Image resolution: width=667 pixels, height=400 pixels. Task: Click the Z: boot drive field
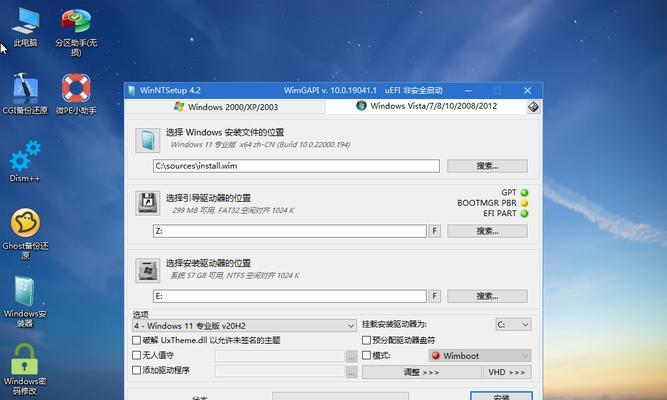click(290, 231)
